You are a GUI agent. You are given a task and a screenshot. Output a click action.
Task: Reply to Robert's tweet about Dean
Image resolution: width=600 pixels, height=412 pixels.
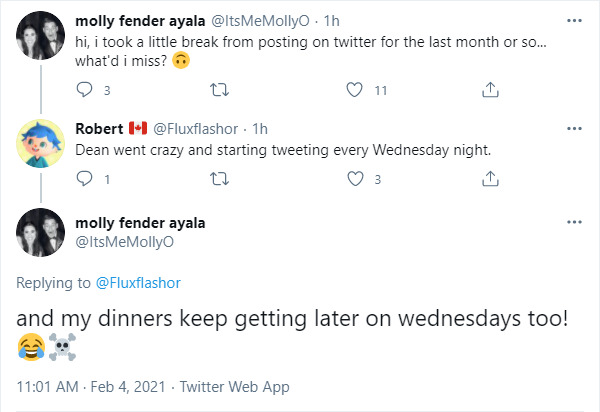(84, 179)
